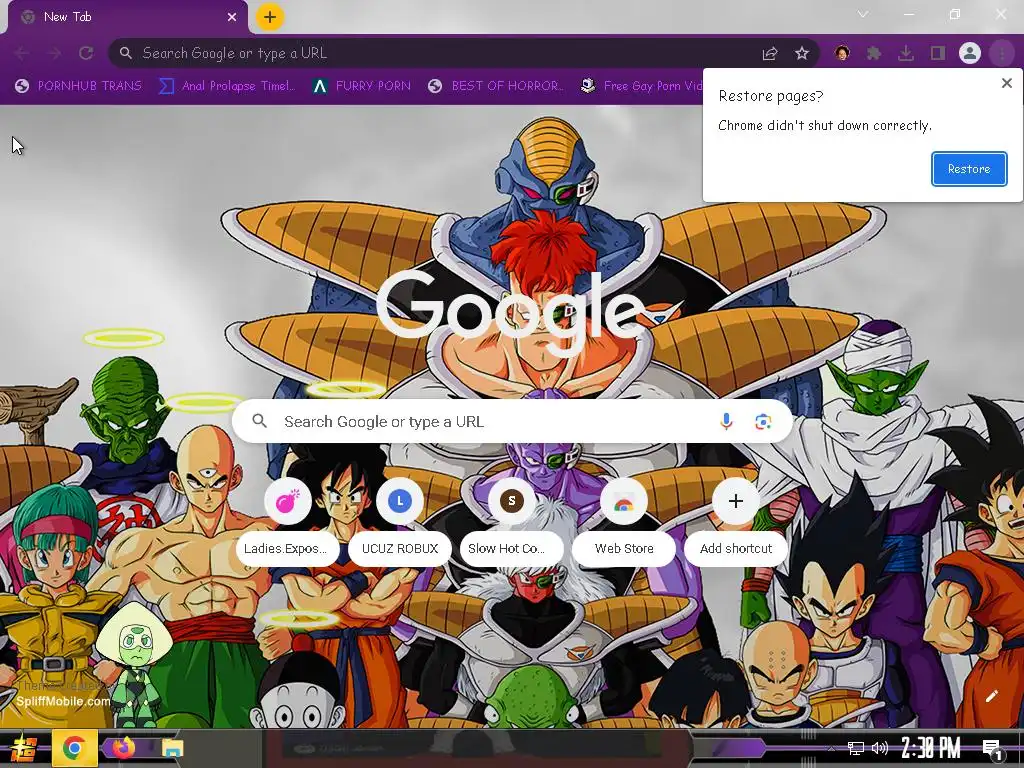Viewport: 1024px width, 768px height.
Task: Click the Restore button
Action: click(x=969, y=169)
